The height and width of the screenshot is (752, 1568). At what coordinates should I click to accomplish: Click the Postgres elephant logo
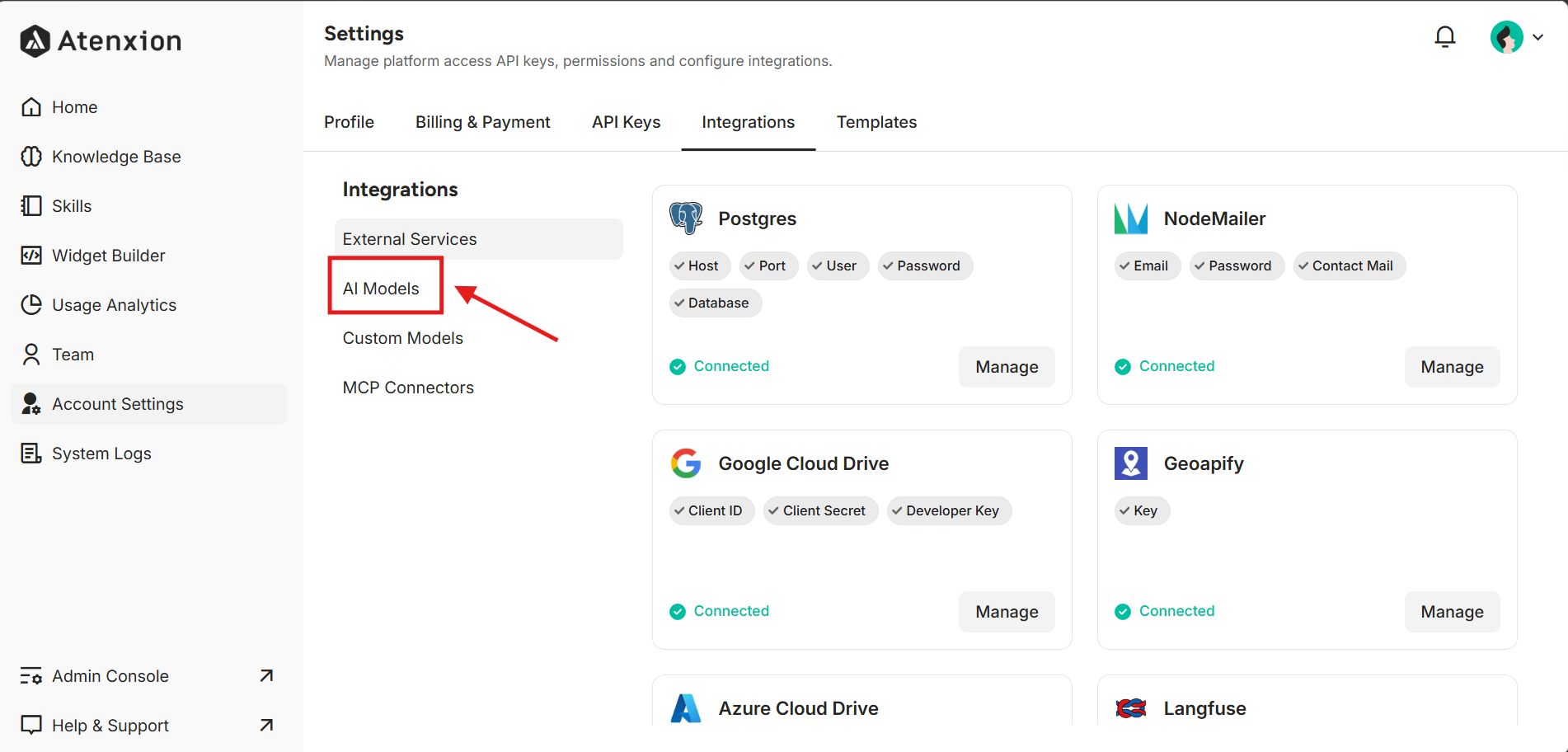pos(686,219)
